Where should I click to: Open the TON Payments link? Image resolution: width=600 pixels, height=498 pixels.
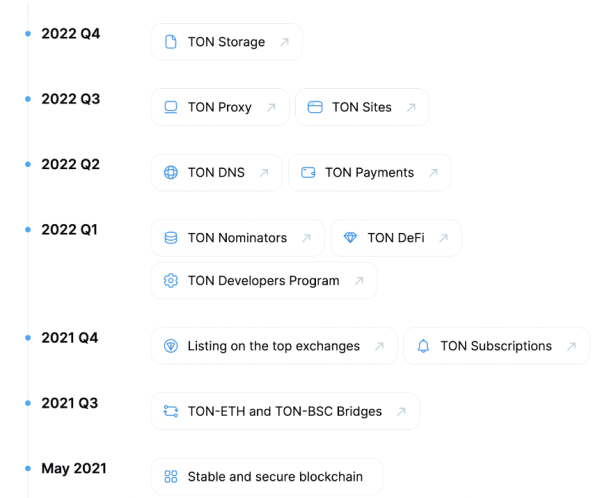click(x=369, y=173)
